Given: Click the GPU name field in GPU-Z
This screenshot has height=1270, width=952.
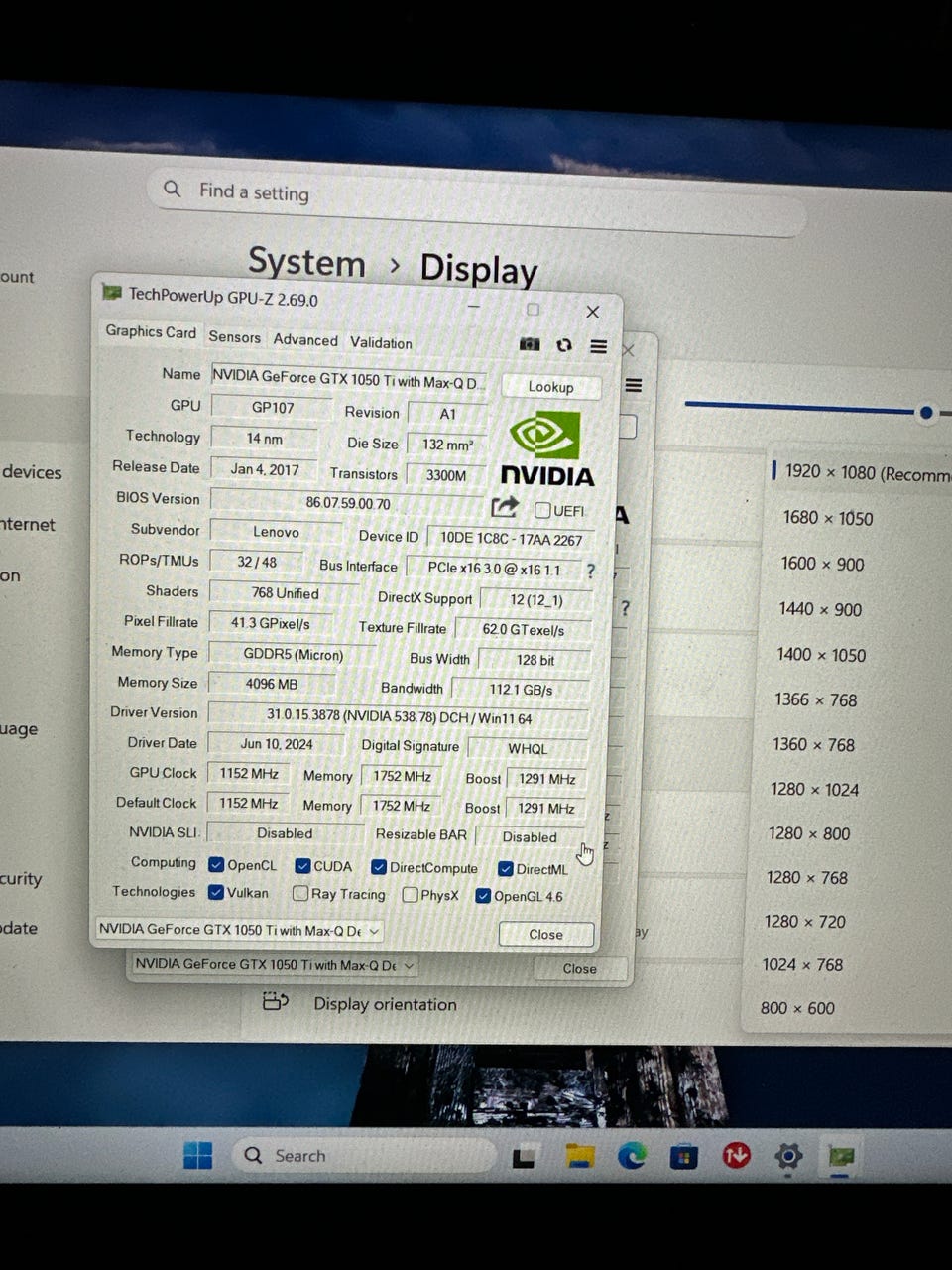Looking at the screenshot, I should 349,380.
